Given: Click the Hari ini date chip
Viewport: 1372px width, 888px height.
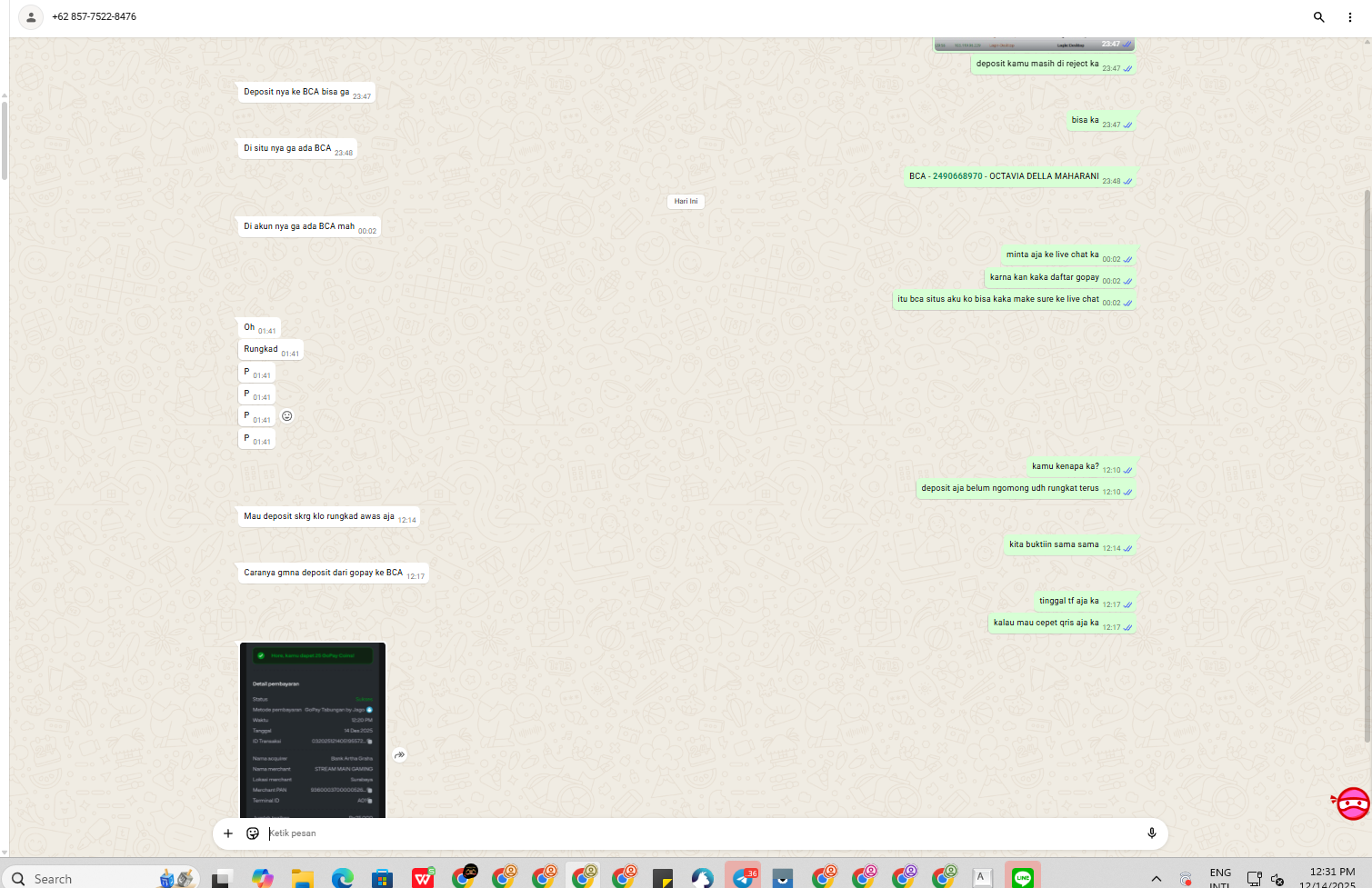Looking at the screenshot, I should (686, 202).
